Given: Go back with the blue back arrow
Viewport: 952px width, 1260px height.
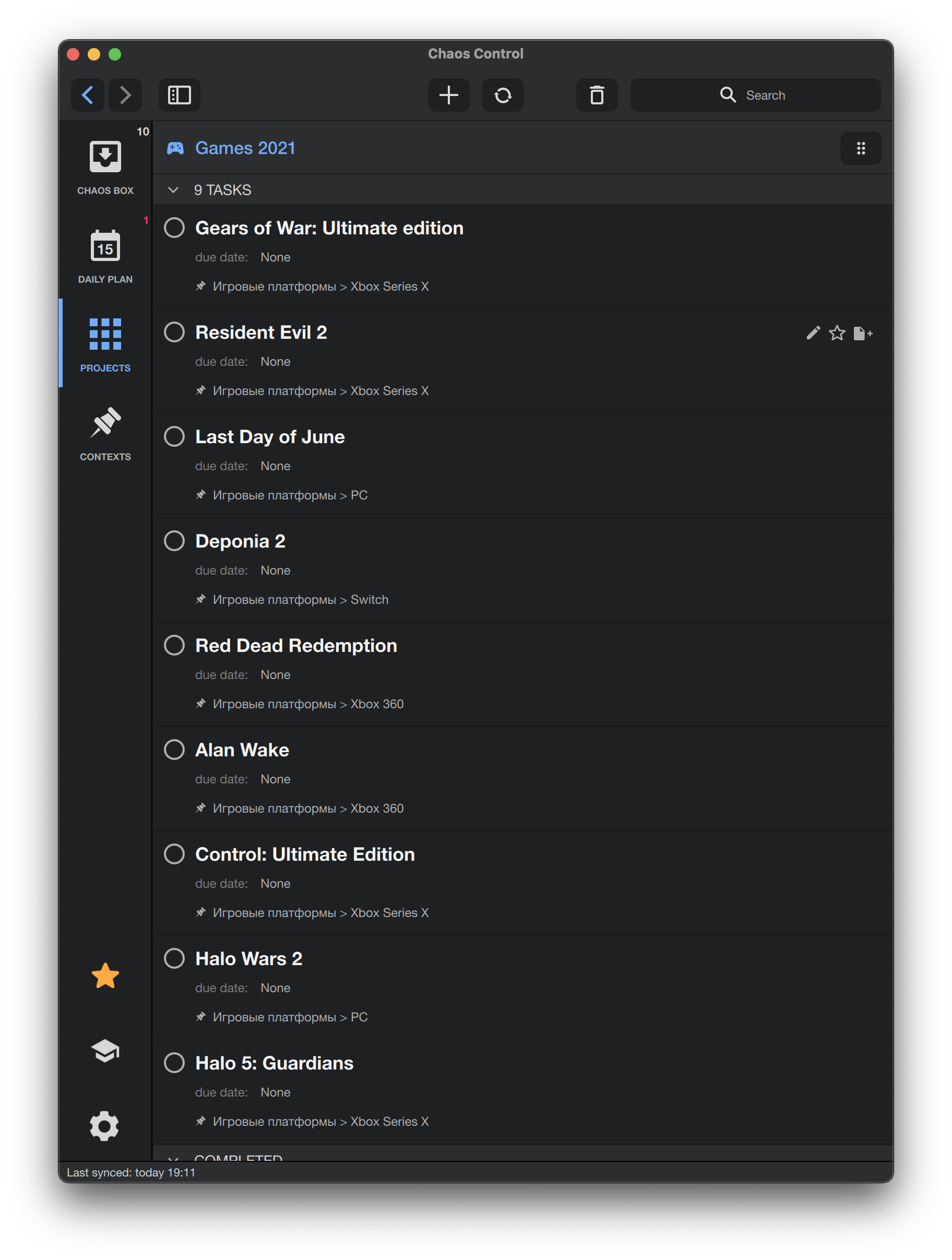Looking at the screenshot, I should tap(88, 95).
